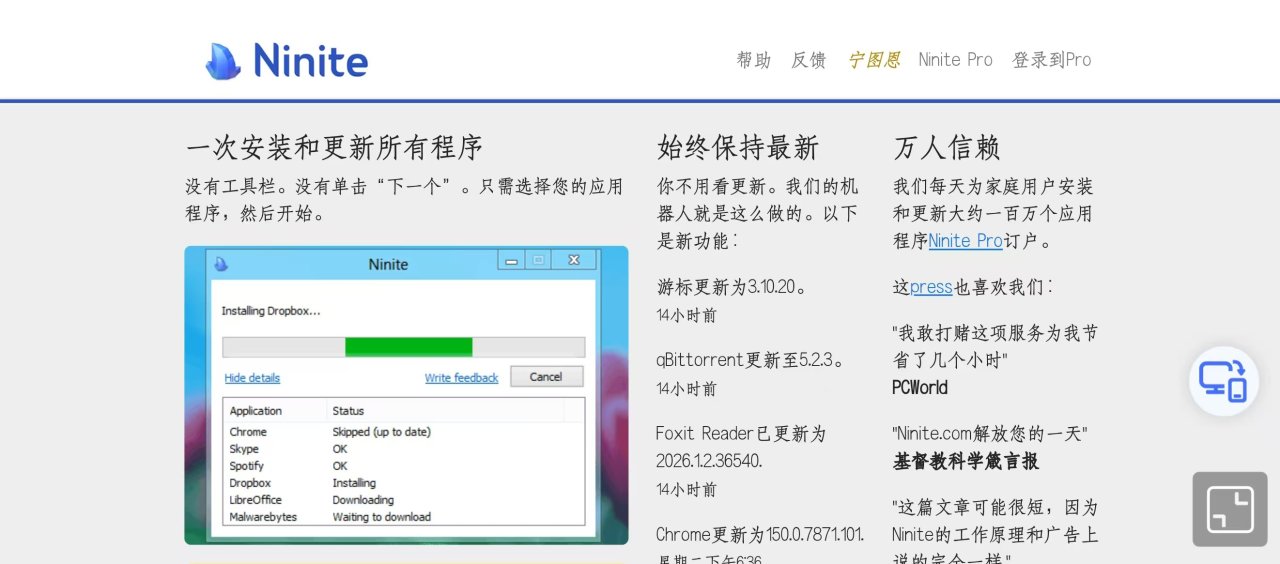The width and height of the screenshot is (1280, 564).
Task: Click the Dropbox row in installer list
Action: pos(403,483)
